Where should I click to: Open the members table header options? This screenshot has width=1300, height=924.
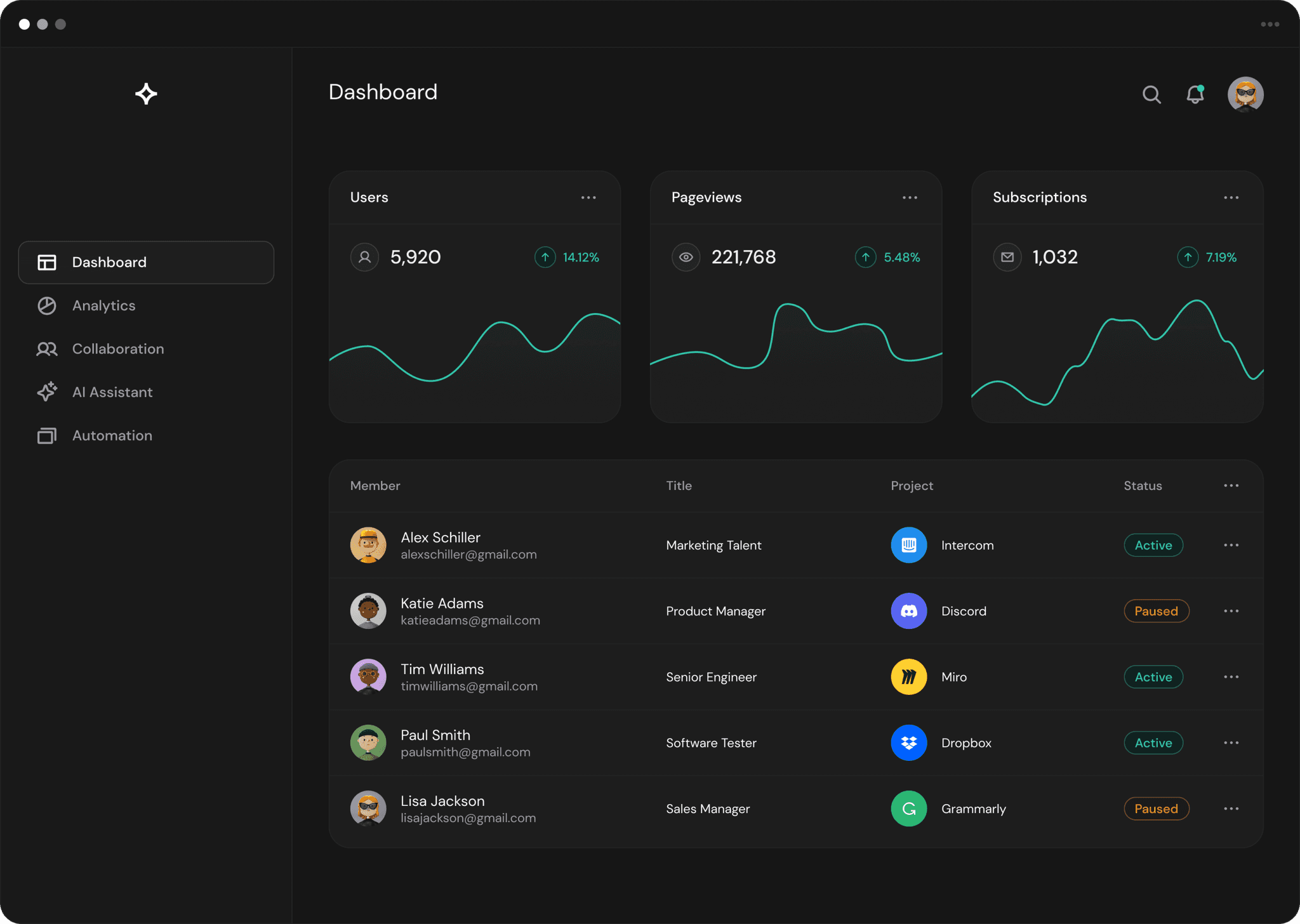[x=1231, y=485]
